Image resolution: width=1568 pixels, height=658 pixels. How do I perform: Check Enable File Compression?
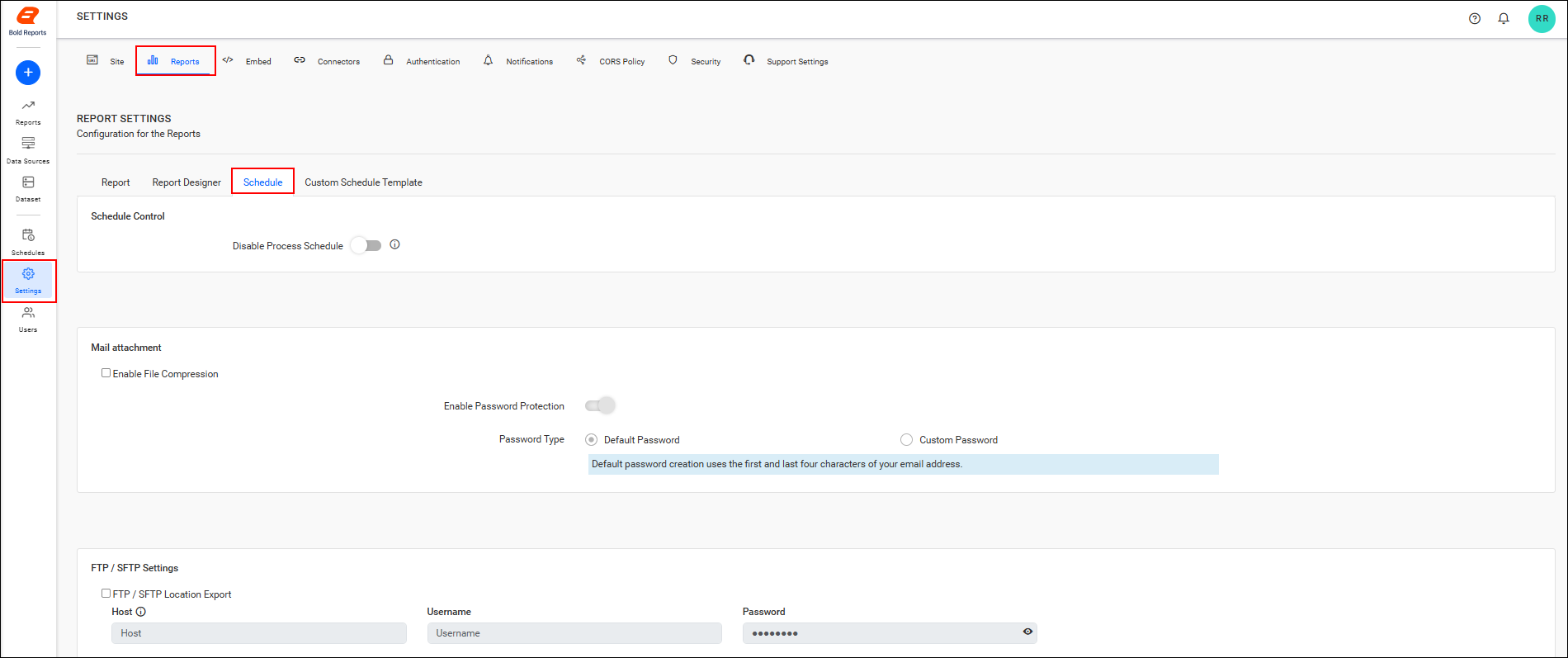click(106, 373)
